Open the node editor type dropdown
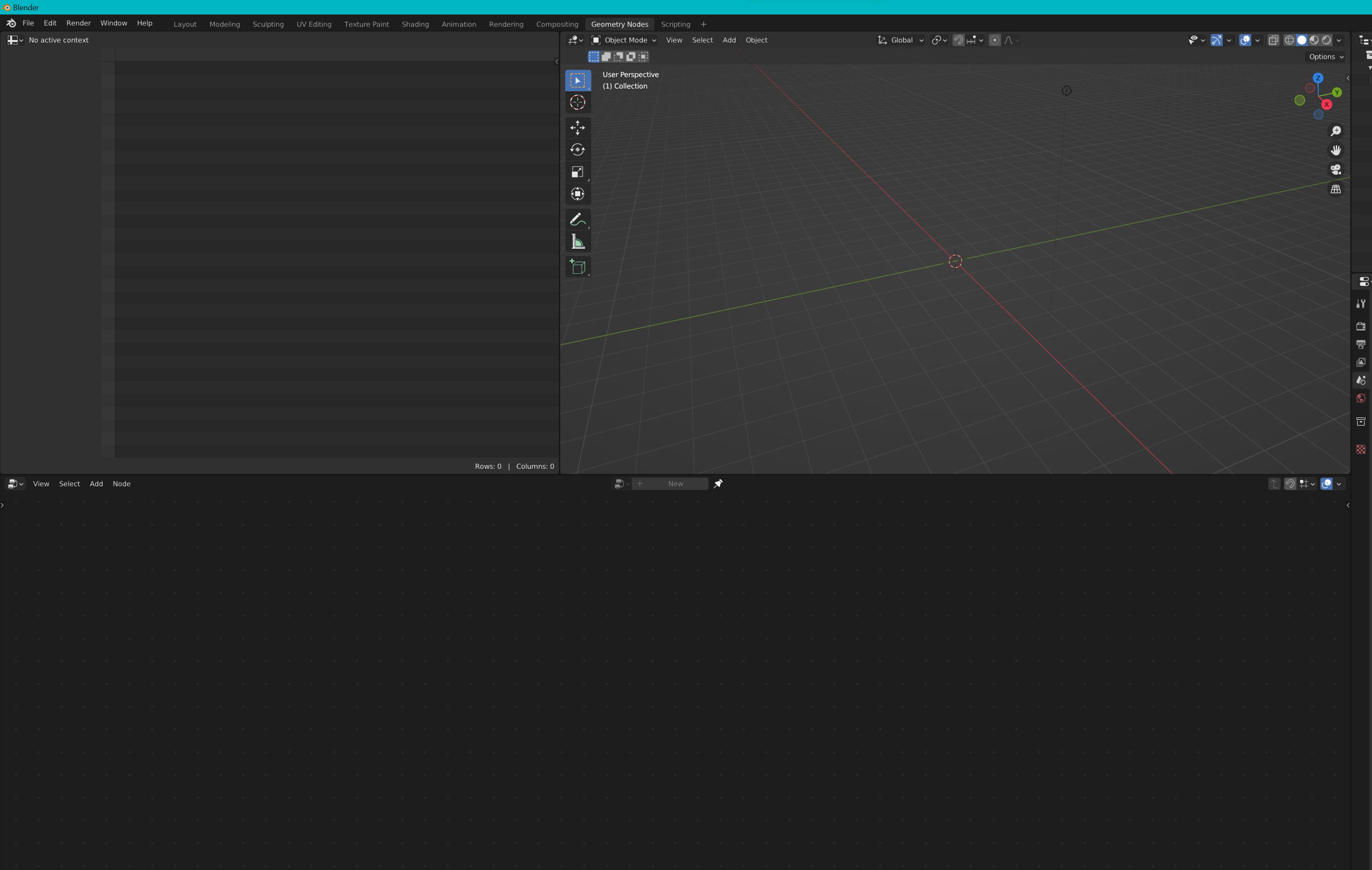Screen dimensions: 1372x870 pyautogui.click(x=15, y=483)
